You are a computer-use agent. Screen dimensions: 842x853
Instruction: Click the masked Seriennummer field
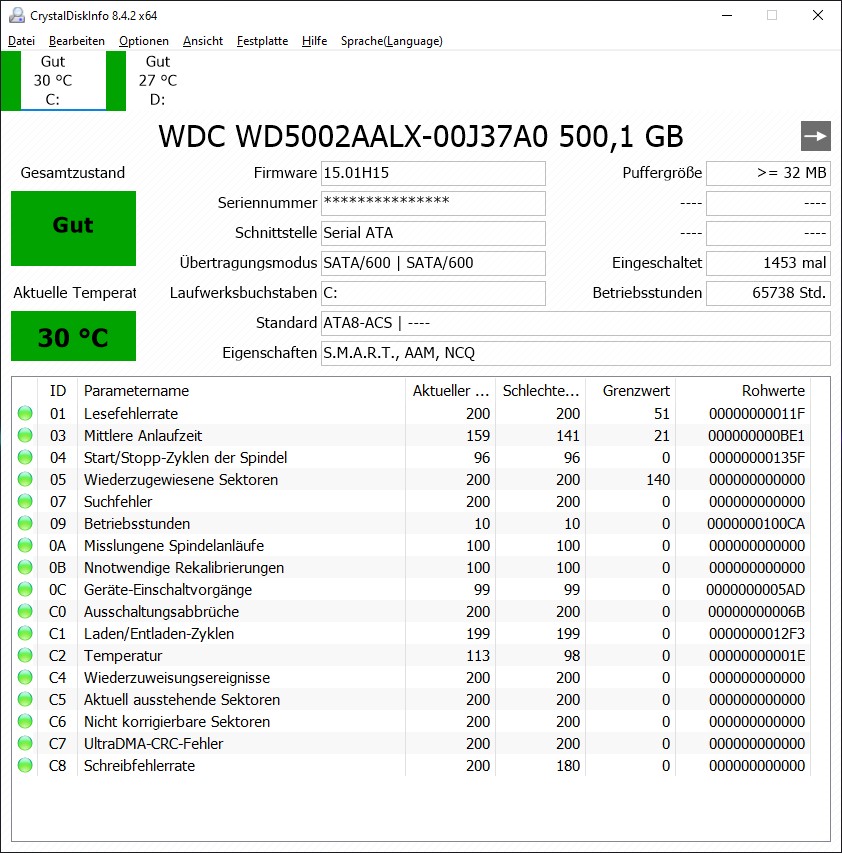coord(433,203)
